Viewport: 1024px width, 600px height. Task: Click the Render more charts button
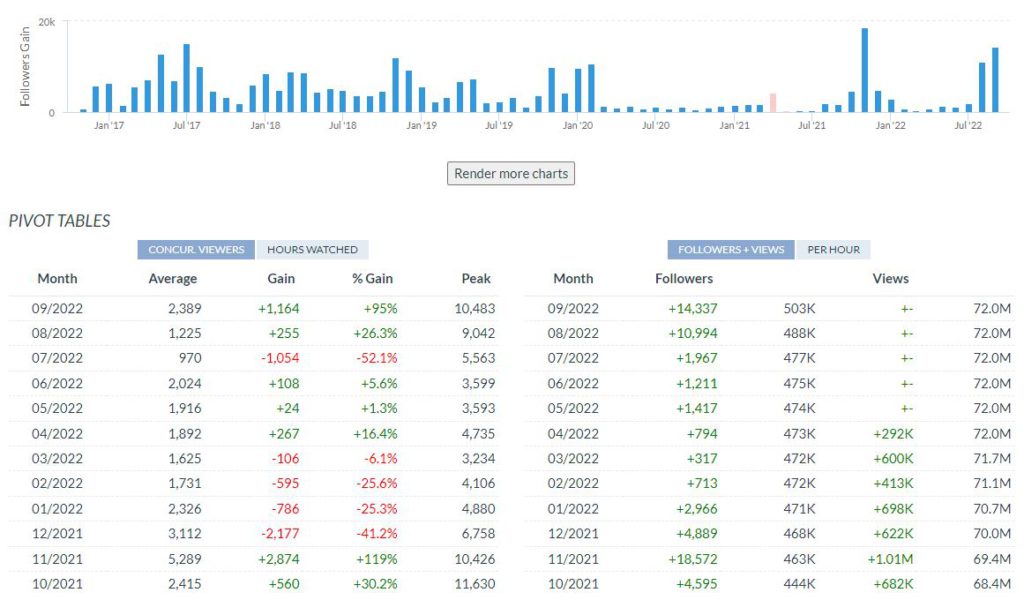click(x=510, y=173)
